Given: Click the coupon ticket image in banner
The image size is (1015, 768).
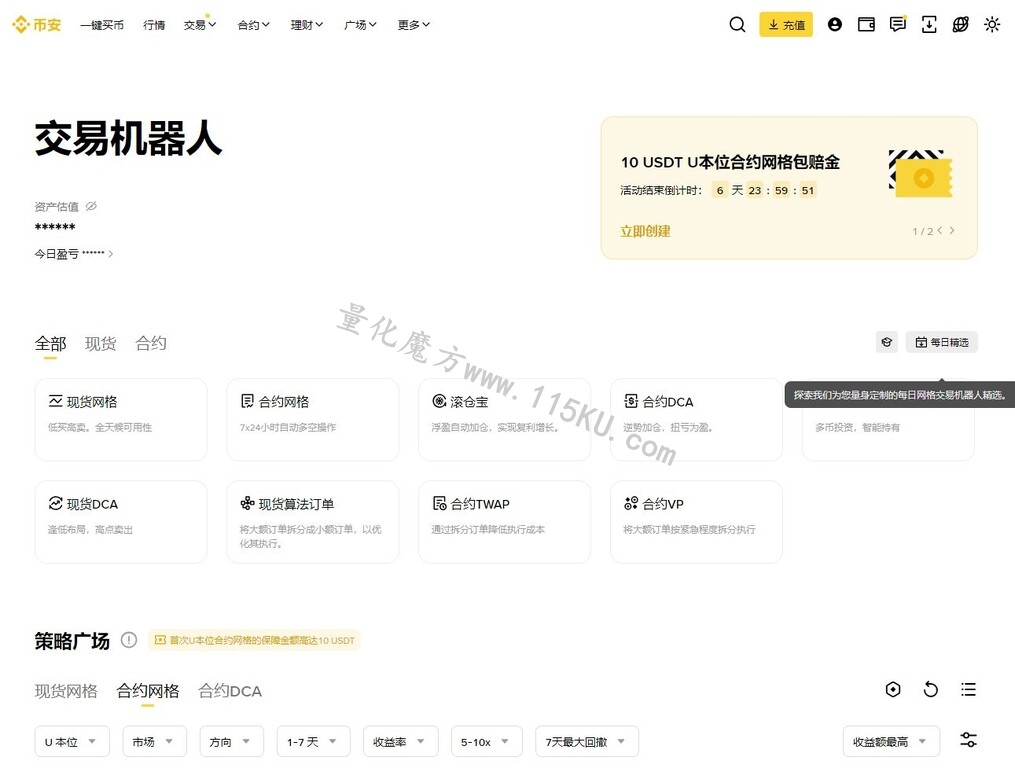Looking at the screenshot, I should [x=920, y=173].
